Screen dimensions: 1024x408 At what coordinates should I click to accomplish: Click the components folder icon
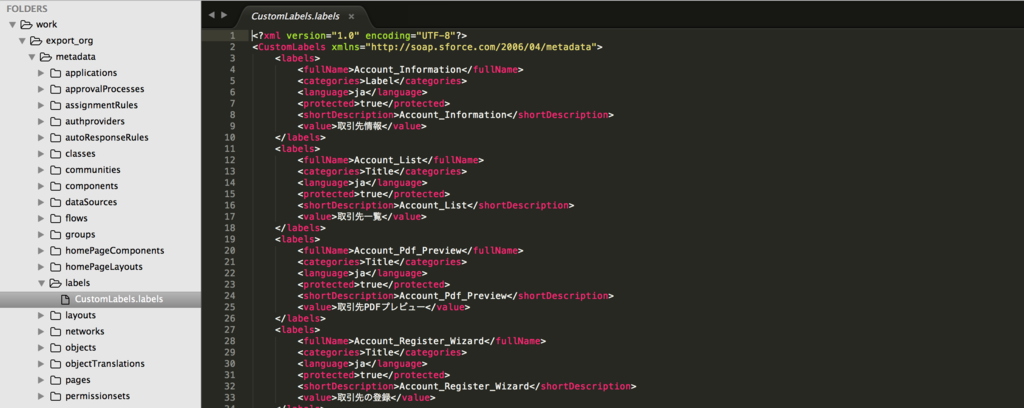pyautogui.click(x=56, y=186)
